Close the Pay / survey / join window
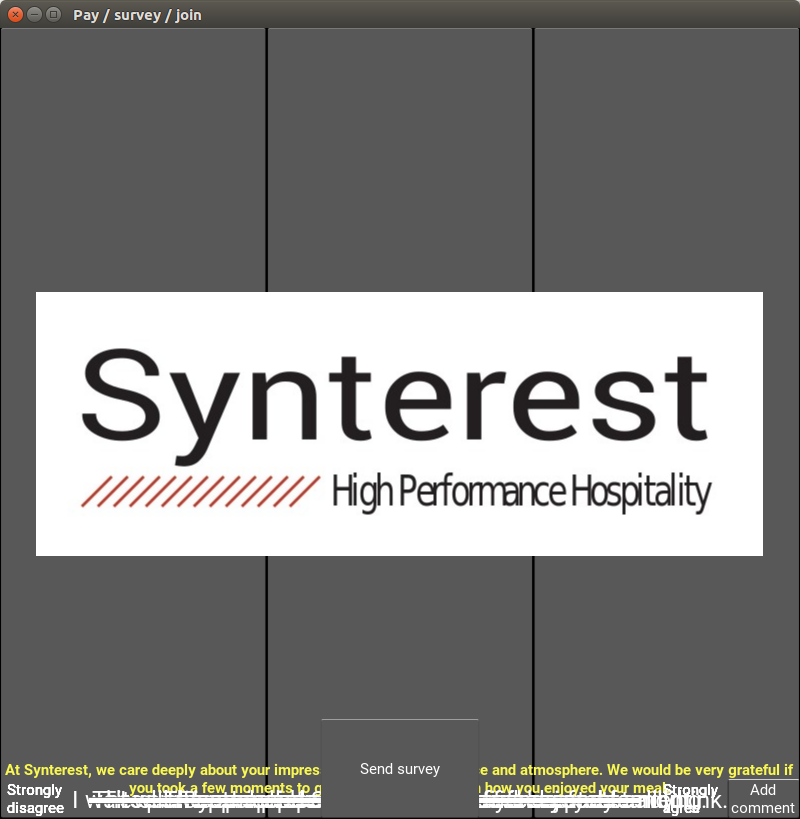Viewport: 800px width, 819px height. [16, 15]
